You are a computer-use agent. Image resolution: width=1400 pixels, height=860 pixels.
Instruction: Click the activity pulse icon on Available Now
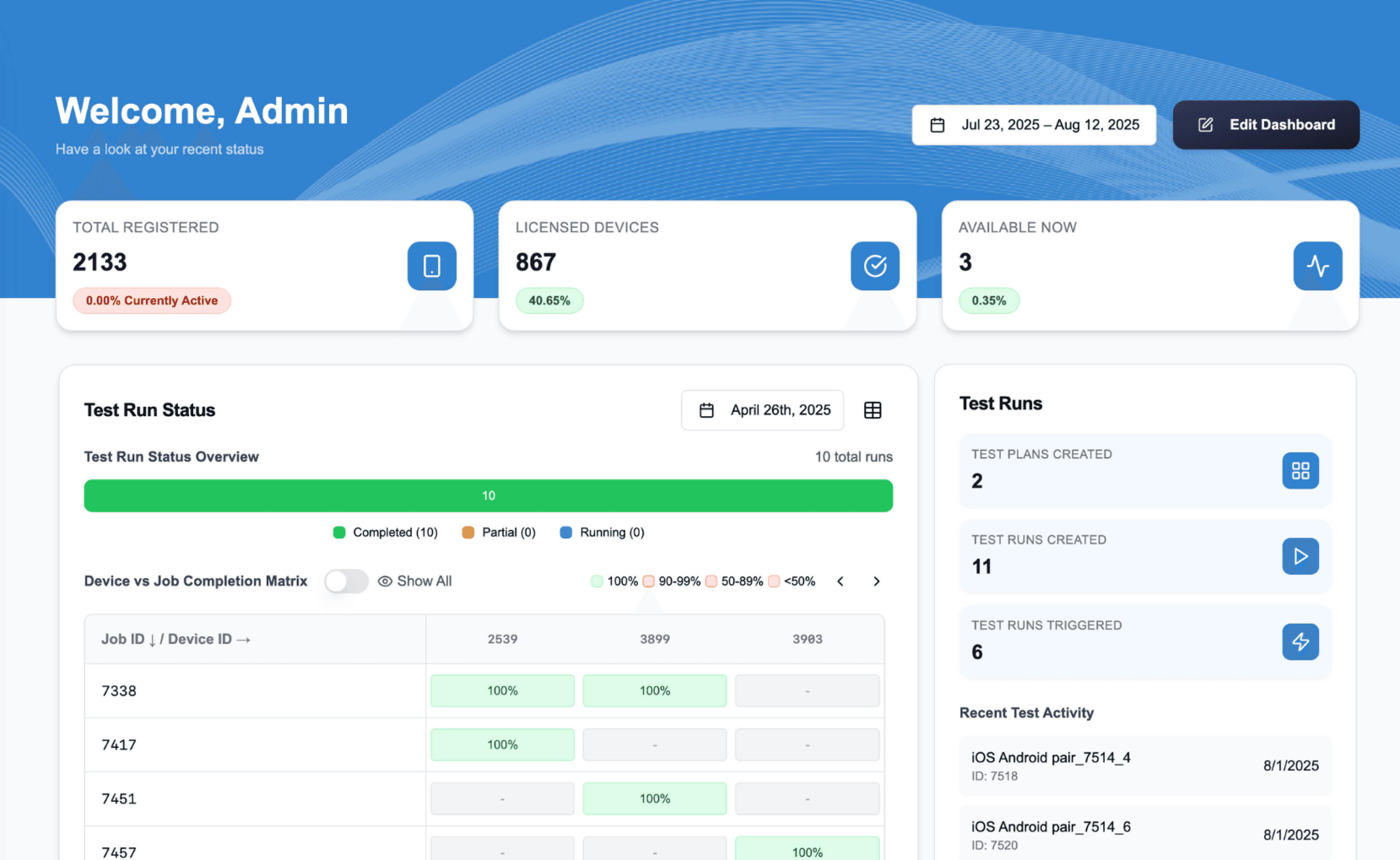coord(1317,266)
